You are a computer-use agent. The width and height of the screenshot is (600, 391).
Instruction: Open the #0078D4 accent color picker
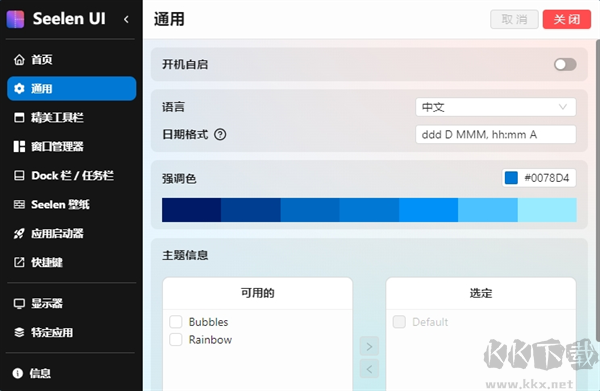tap(539, 178)
